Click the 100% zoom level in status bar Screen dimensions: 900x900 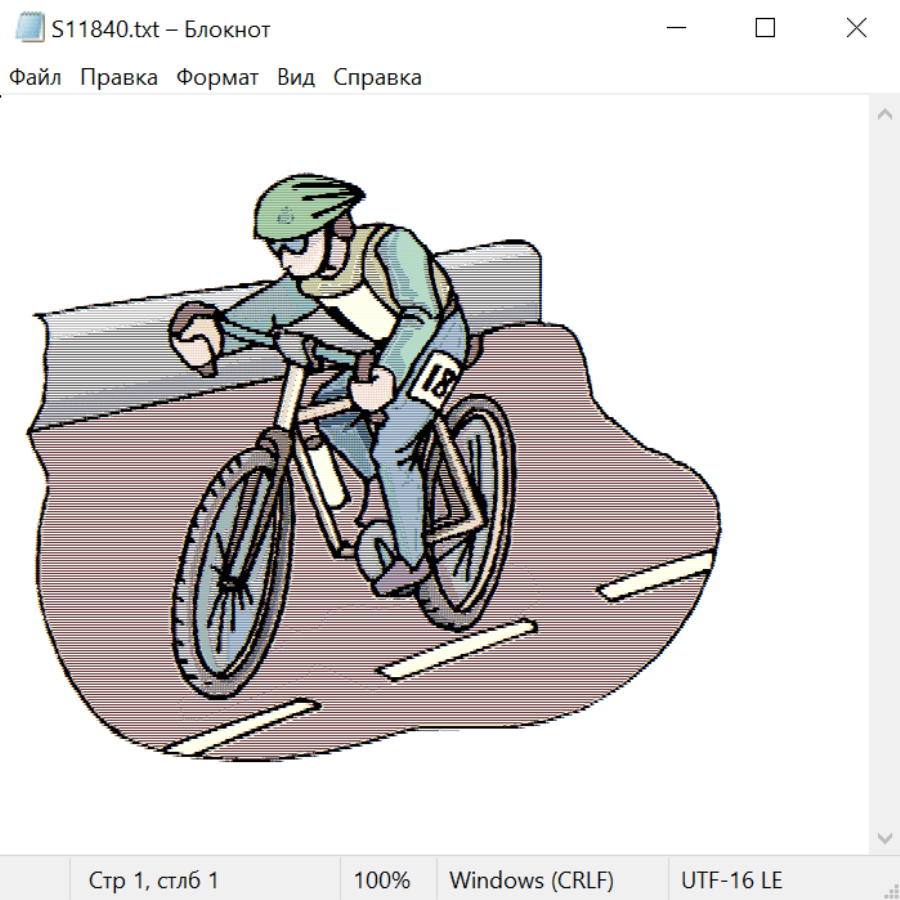pyautogui.click(x=382, y=881)
